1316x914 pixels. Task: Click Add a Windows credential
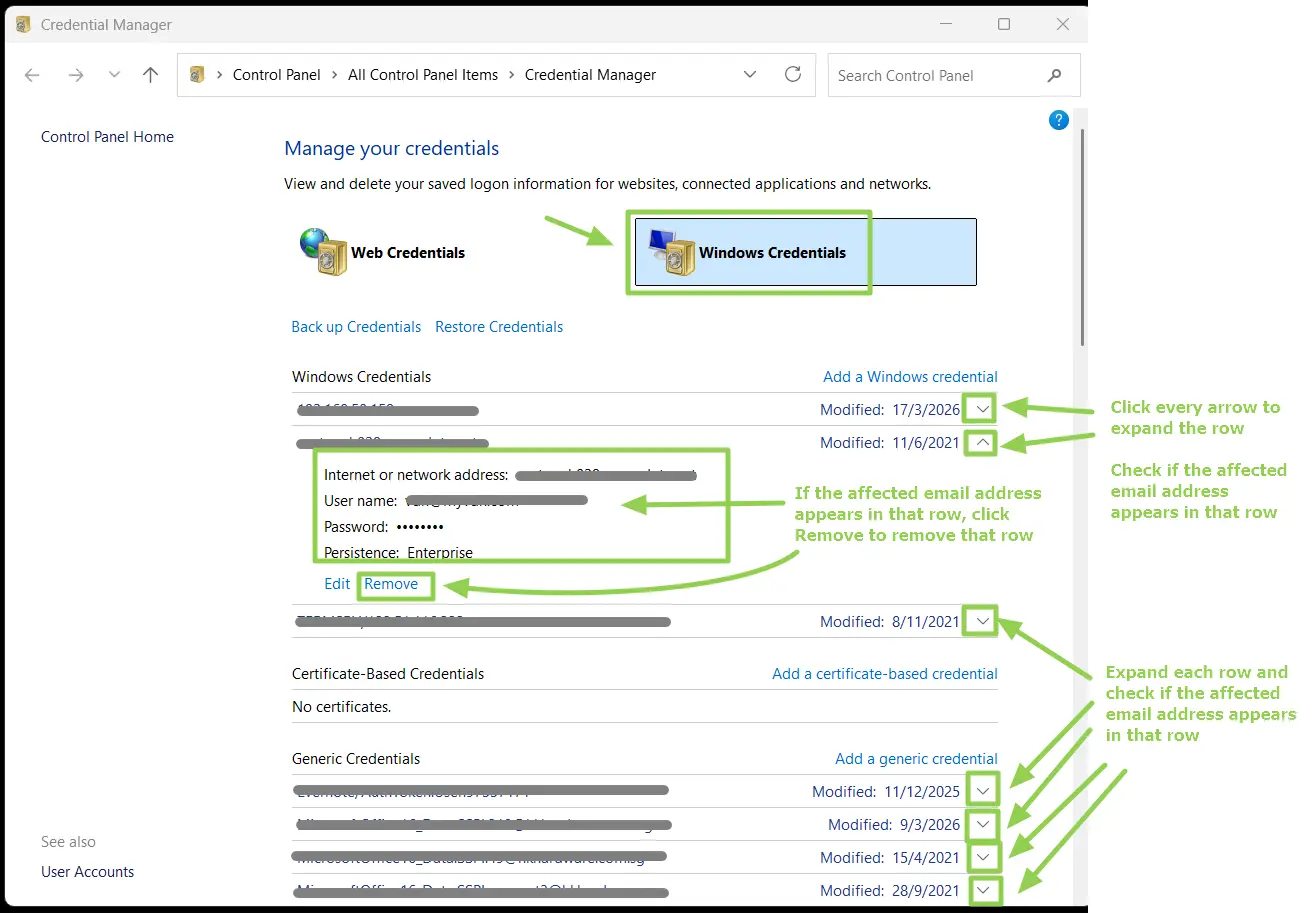coord(910,377)
